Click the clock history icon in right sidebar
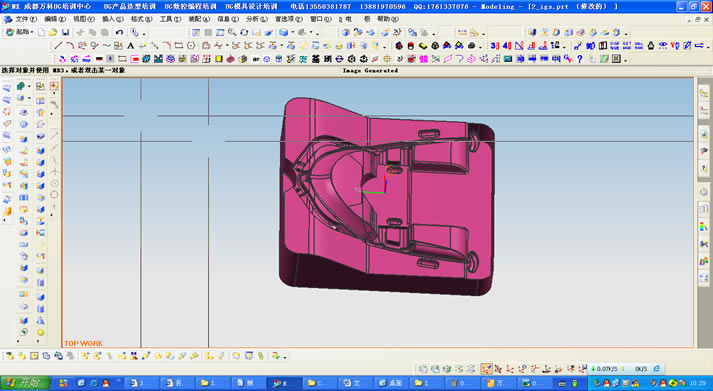The width and height of the screenshot is (713, 391). [704, 191]
